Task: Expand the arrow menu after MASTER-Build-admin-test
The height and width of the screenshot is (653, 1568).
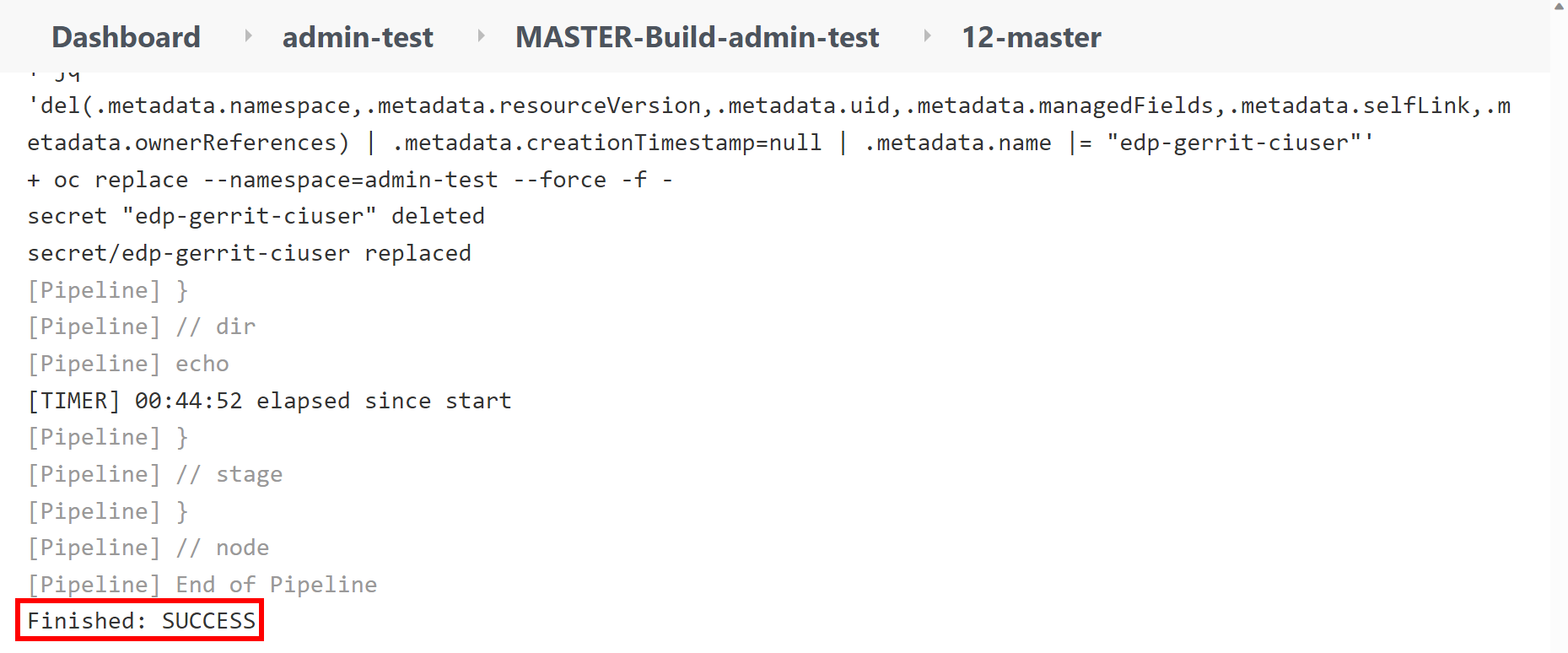Action: point(927,35)
